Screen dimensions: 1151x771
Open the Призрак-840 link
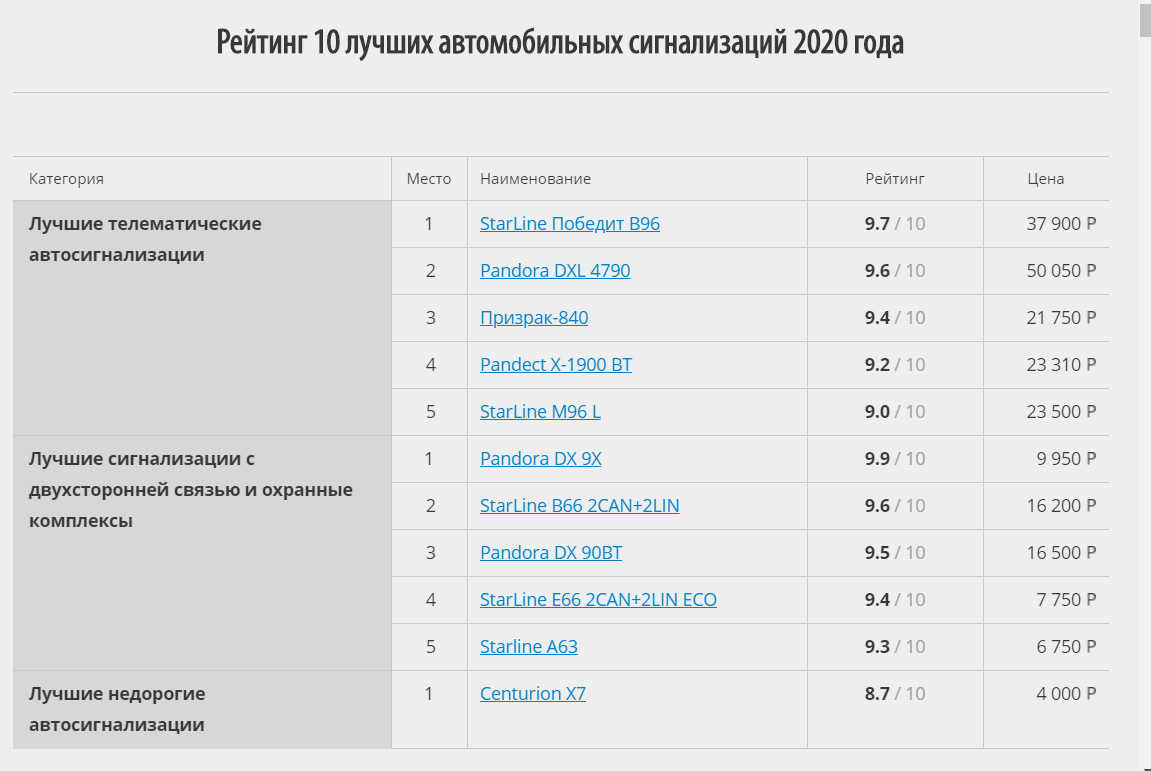(x=534, y=318)
